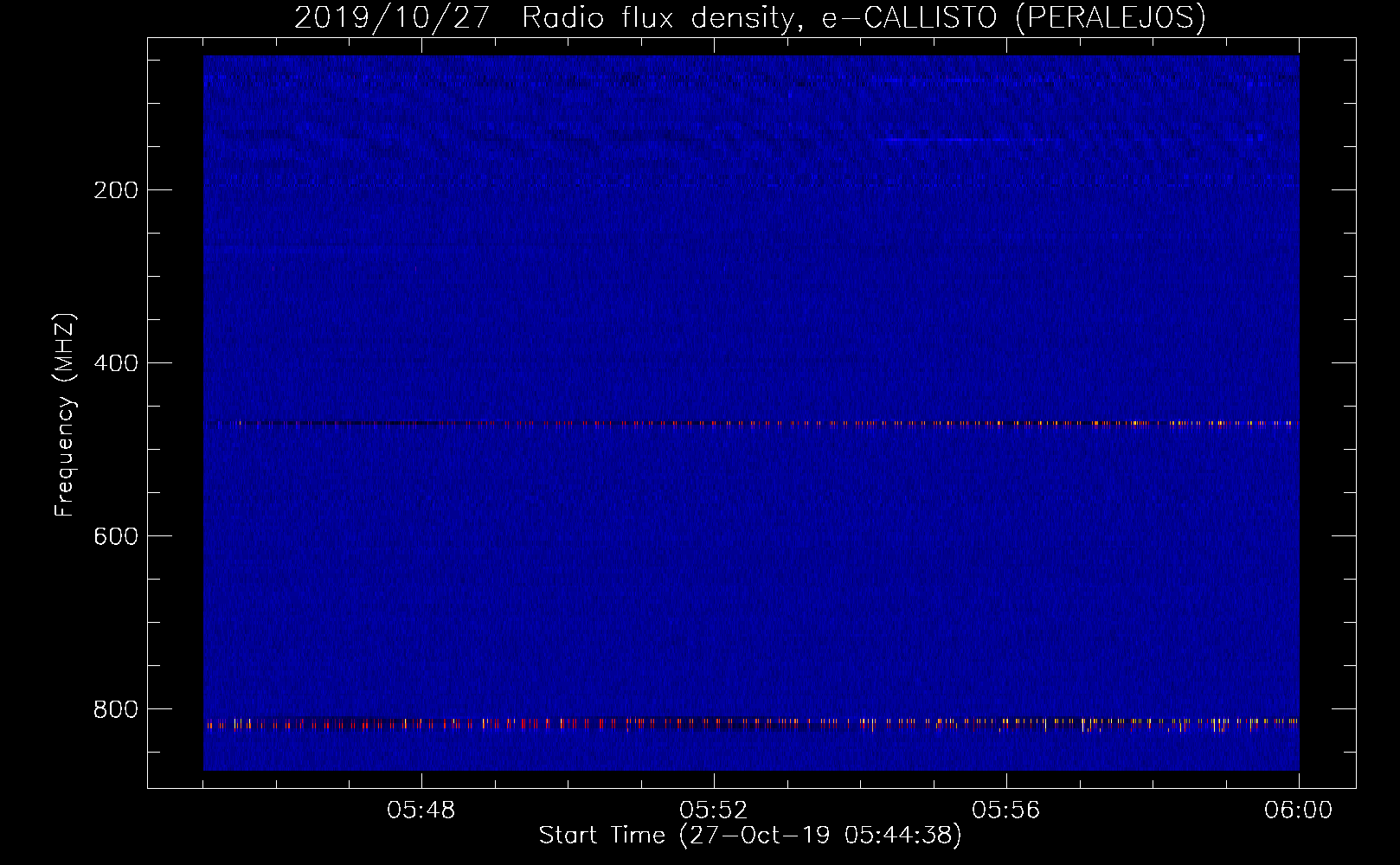Click the 06:00 time tick label
Viewport: 1400px width, 865px height.
(x=1299, y=811)
